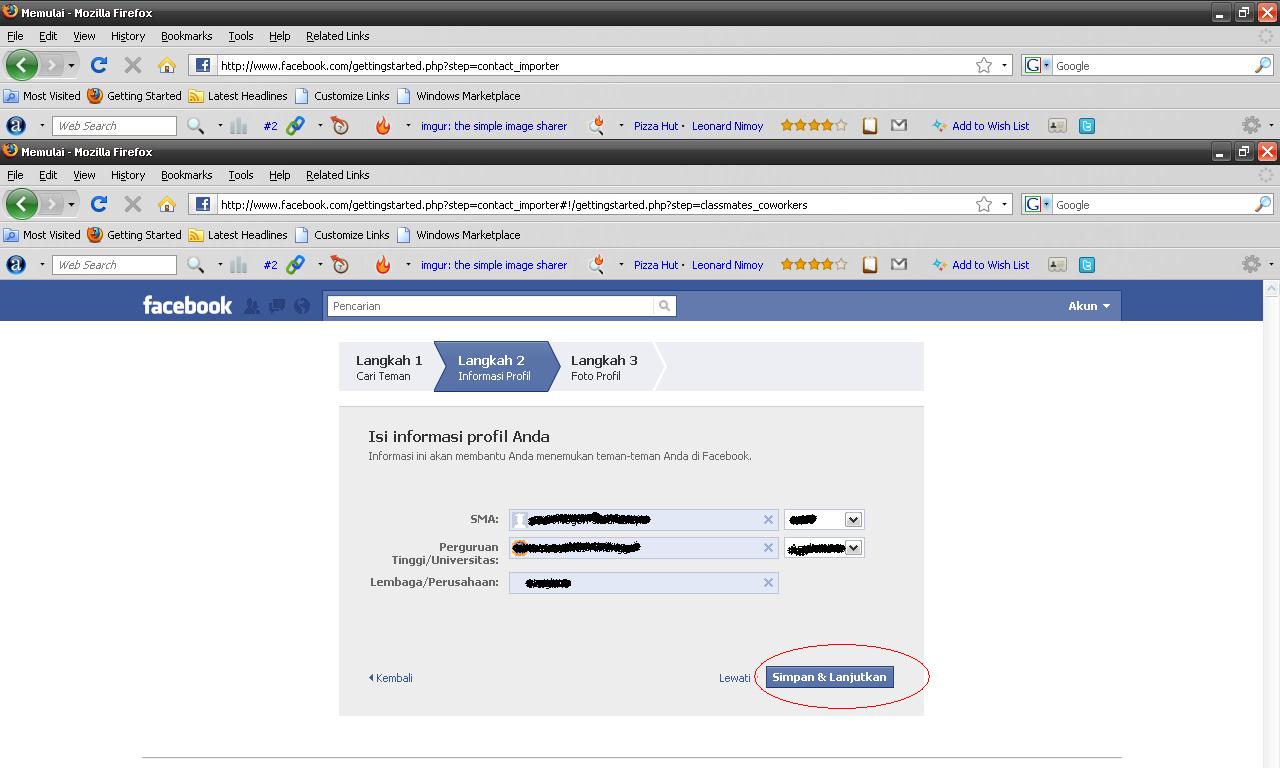Click Web Search magnifier in front Alexa toolbar
The width and height of the screenshot is (1280, 768).
click(196, 265)
